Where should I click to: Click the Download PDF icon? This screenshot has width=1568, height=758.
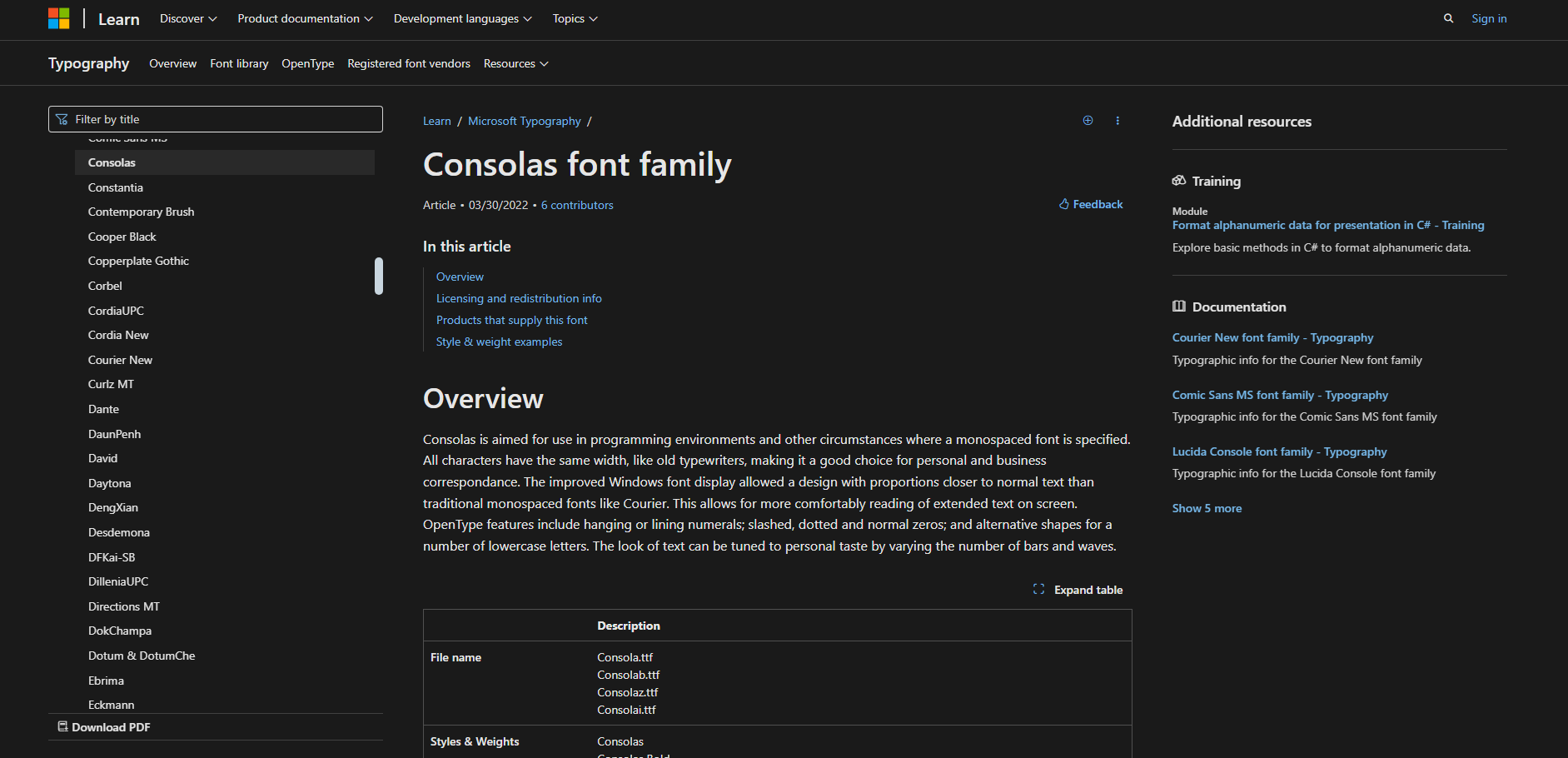tap(62, 726)
